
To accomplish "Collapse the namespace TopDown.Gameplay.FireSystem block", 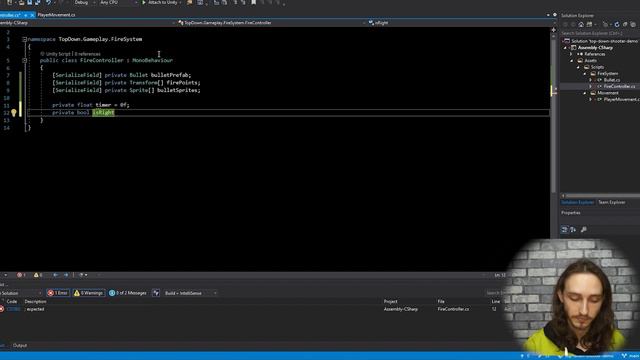I will coord(24,40).
